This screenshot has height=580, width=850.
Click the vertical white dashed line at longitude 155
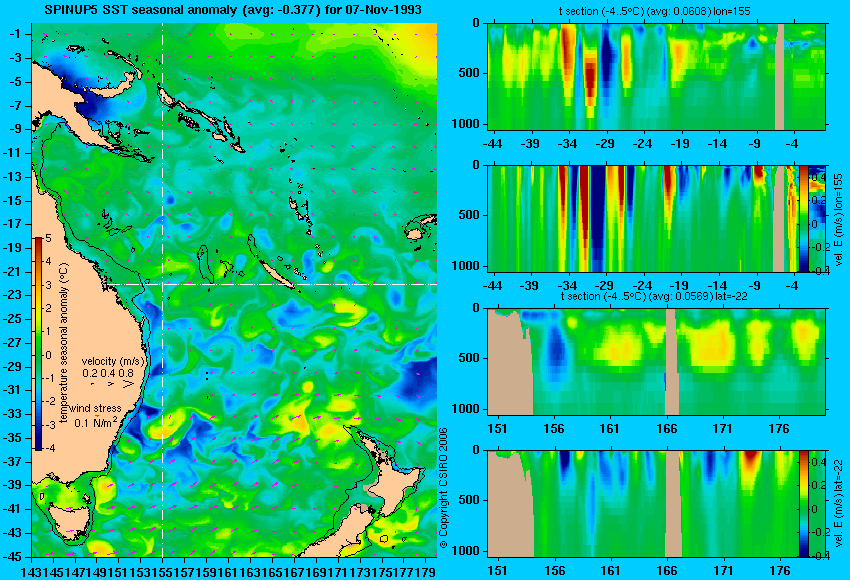(x=162, y=289)
